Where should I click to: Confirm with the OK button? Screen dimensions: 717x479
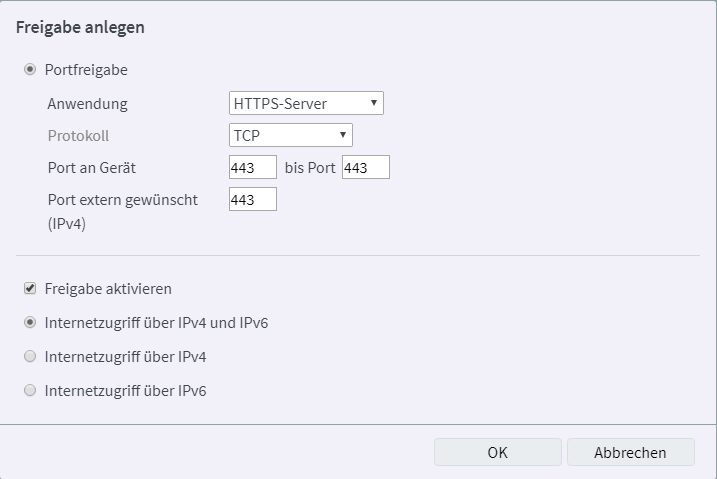(x=497, y=452)
